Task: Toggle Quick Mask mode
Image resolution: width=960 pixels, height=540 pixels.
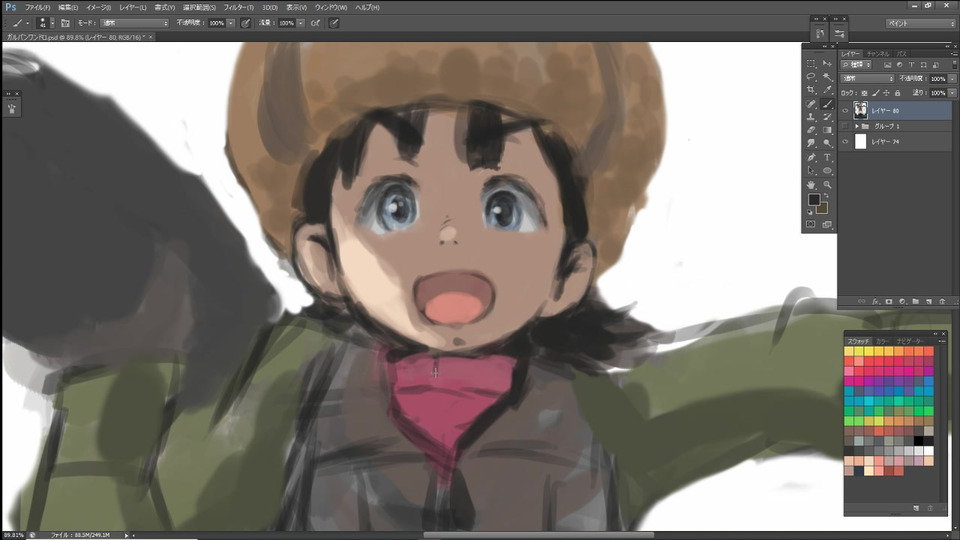Action: click(811, 225)
